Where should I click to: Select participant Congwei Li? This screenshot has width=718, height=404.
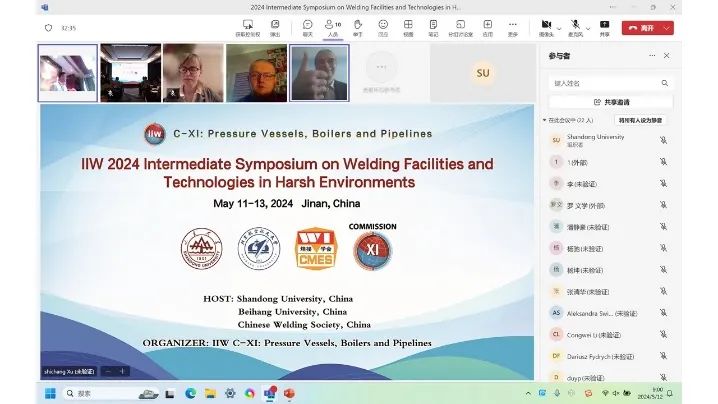pos(609,335)
